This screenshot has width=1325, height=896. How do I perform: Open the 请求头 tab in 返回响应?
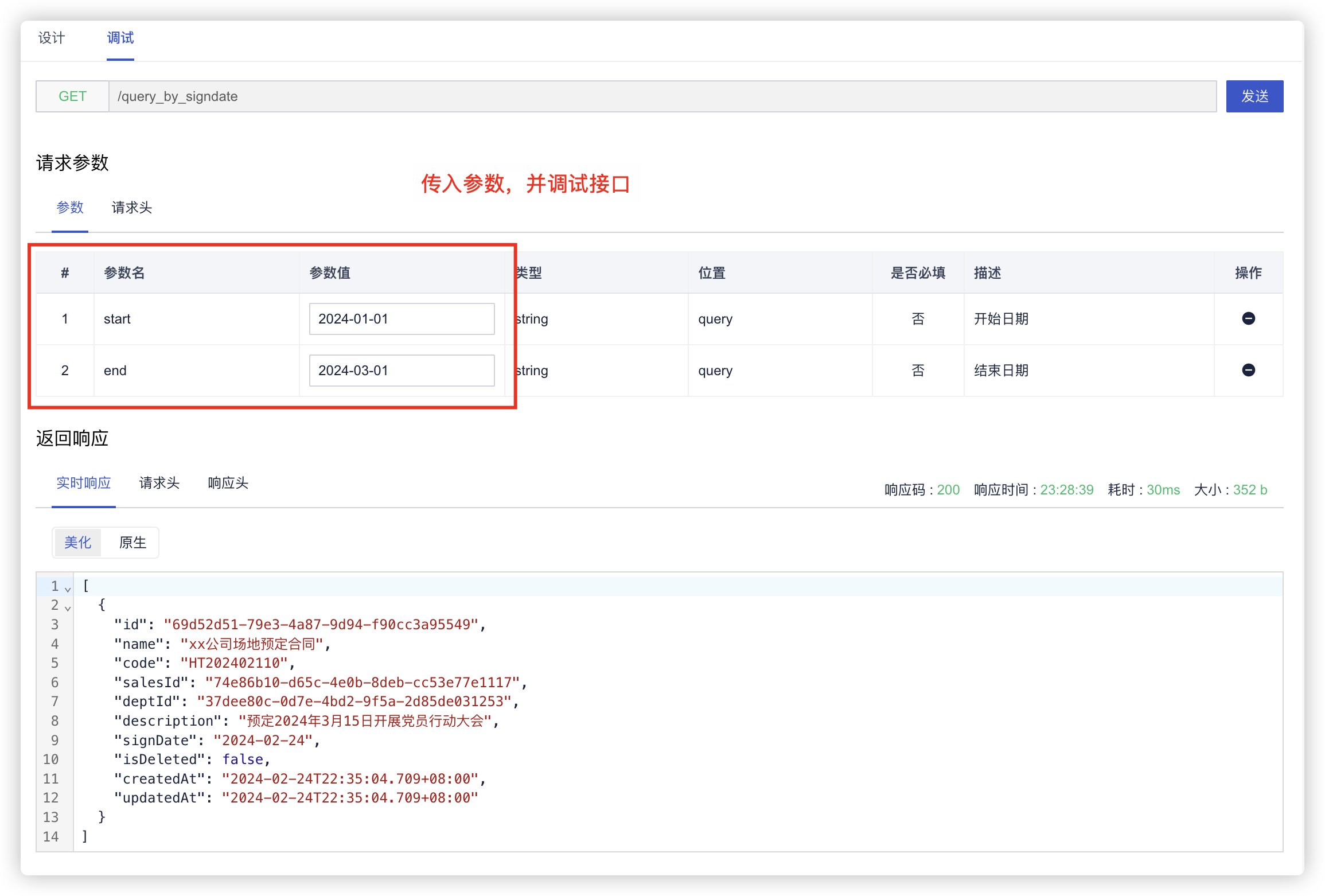pyautogui.click(x=159, y=483)
